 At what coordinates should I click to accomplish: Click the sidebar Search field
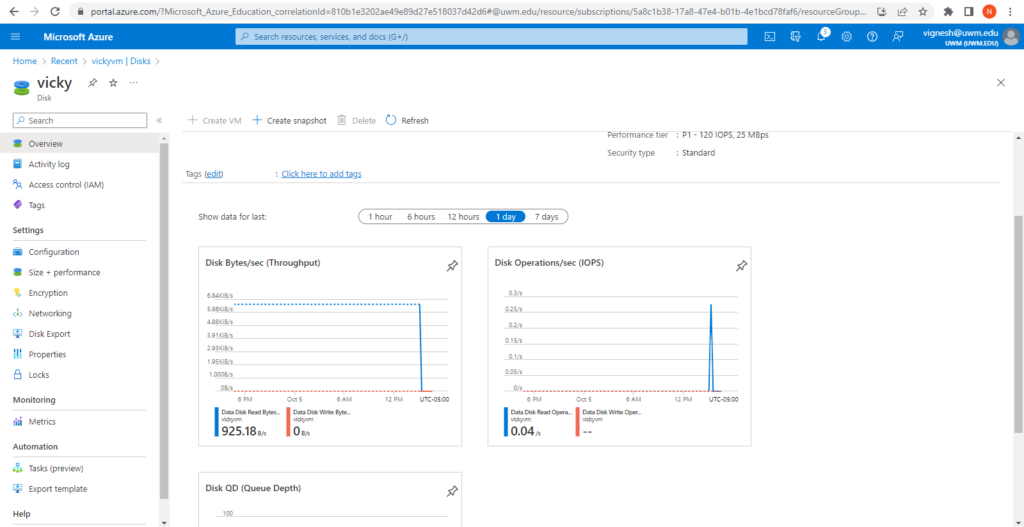click(80, 121)
